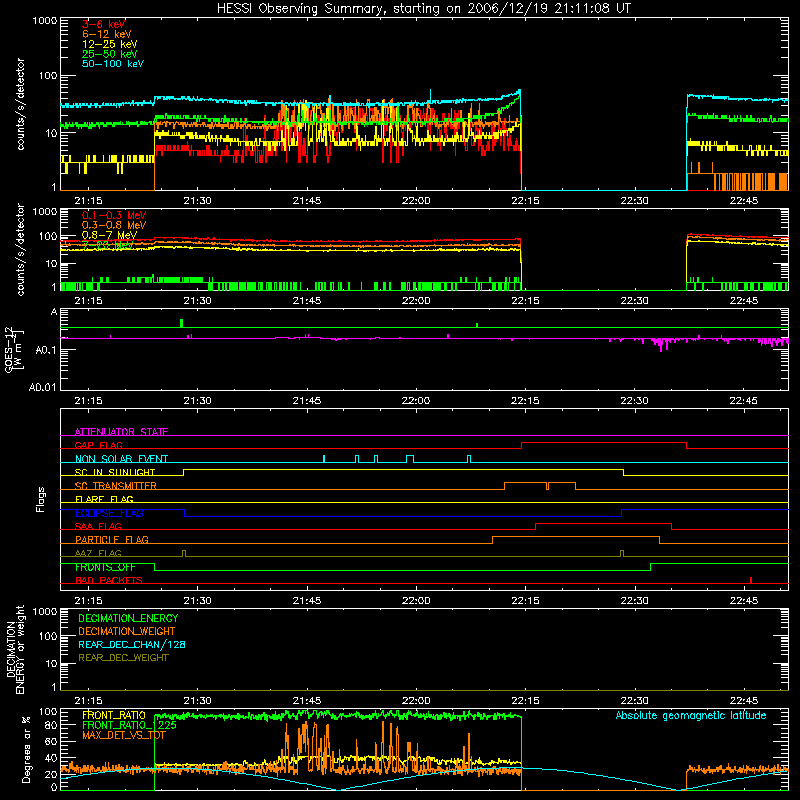Click the REAR_DEC_WEIGHT legend label
Viewport: 800px width, 800px height.
123,658
